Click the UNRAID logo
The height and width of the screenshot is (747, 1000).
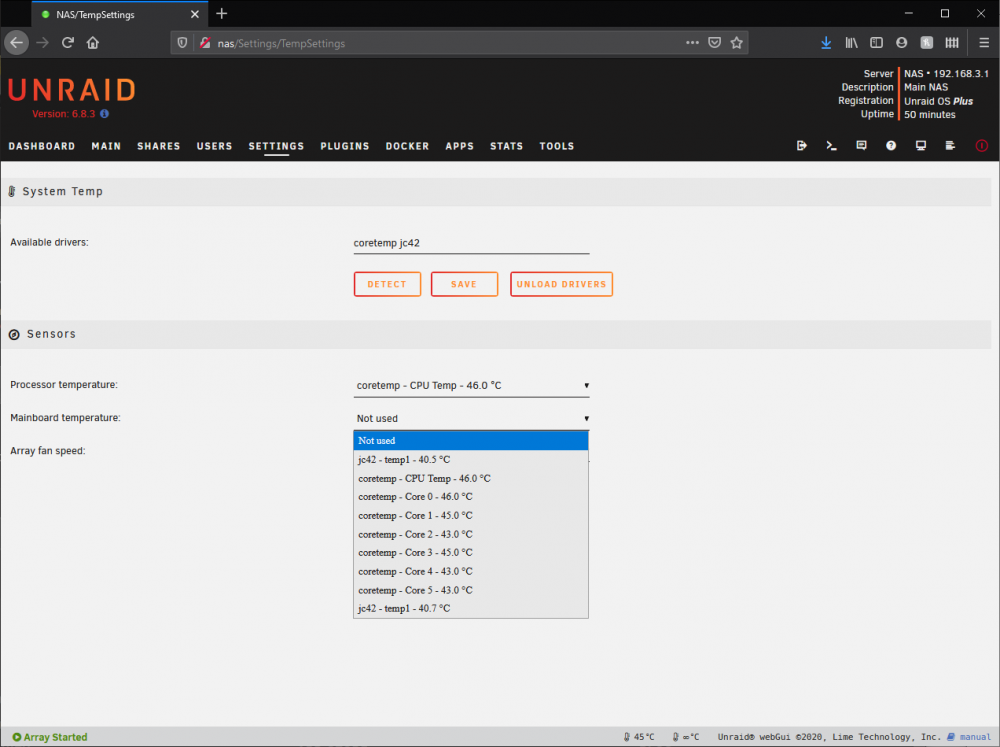click(x=72, y=91)
